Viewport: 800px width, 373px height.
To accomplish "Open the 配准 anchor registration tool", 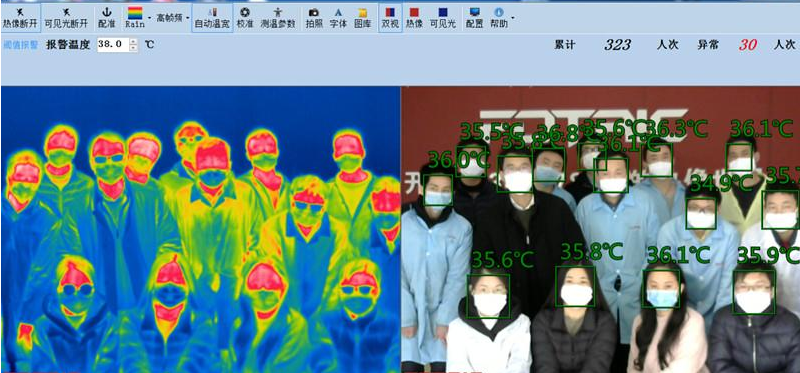I will [x=107, y=18].
